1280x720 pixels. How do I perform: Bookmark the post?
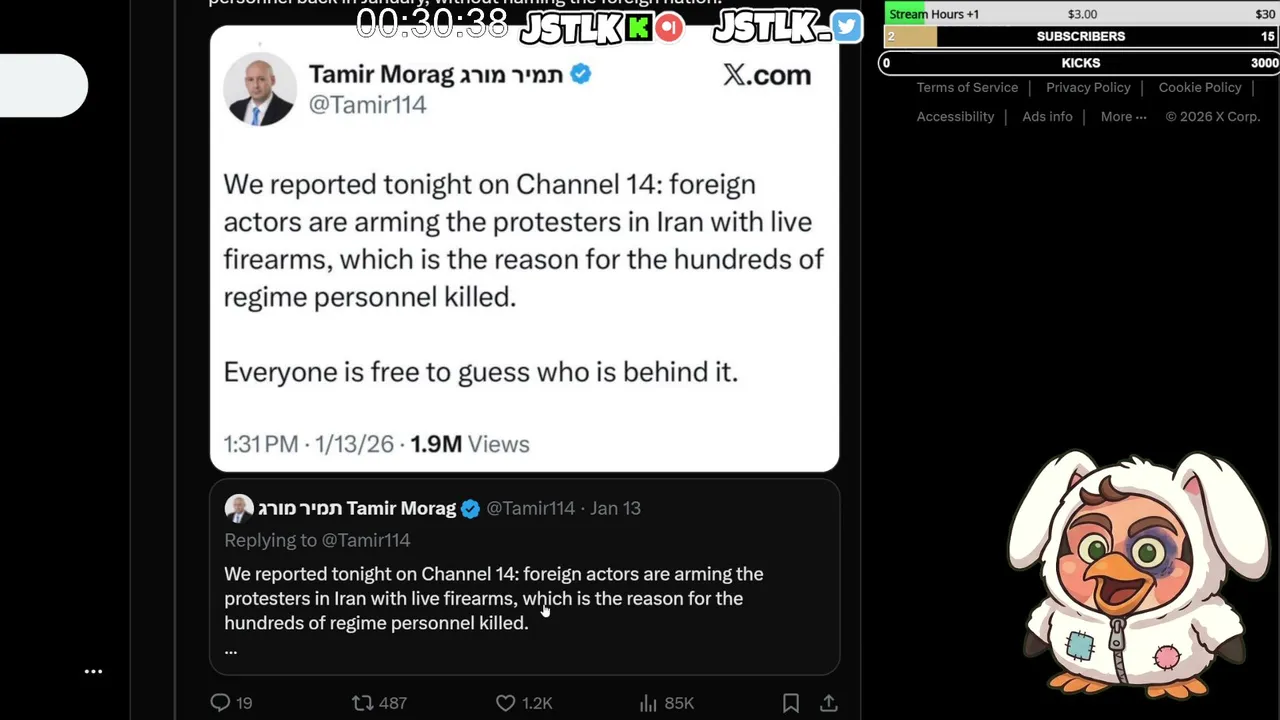791,703
